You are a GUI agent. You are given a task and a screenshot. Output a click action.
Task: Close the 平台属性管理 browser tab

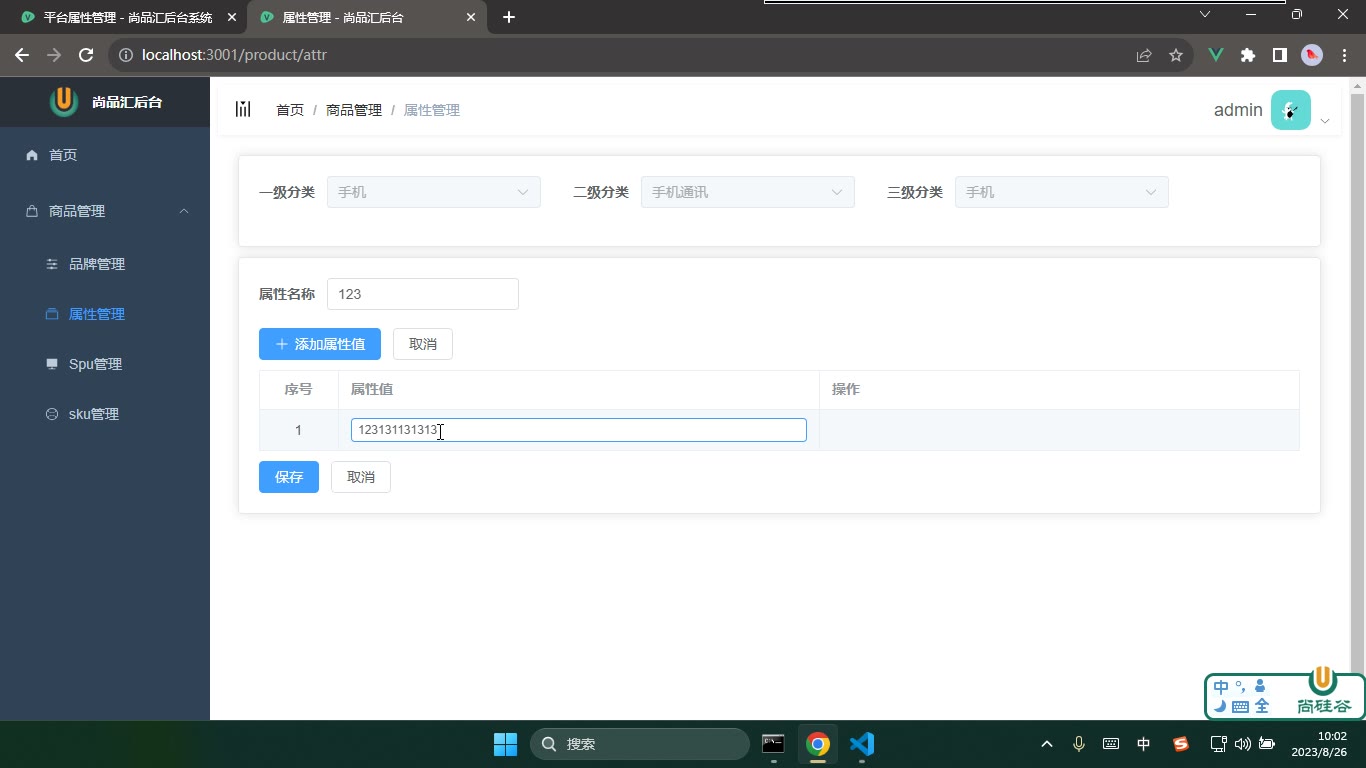pyautogui.click(x=232, y=17)
